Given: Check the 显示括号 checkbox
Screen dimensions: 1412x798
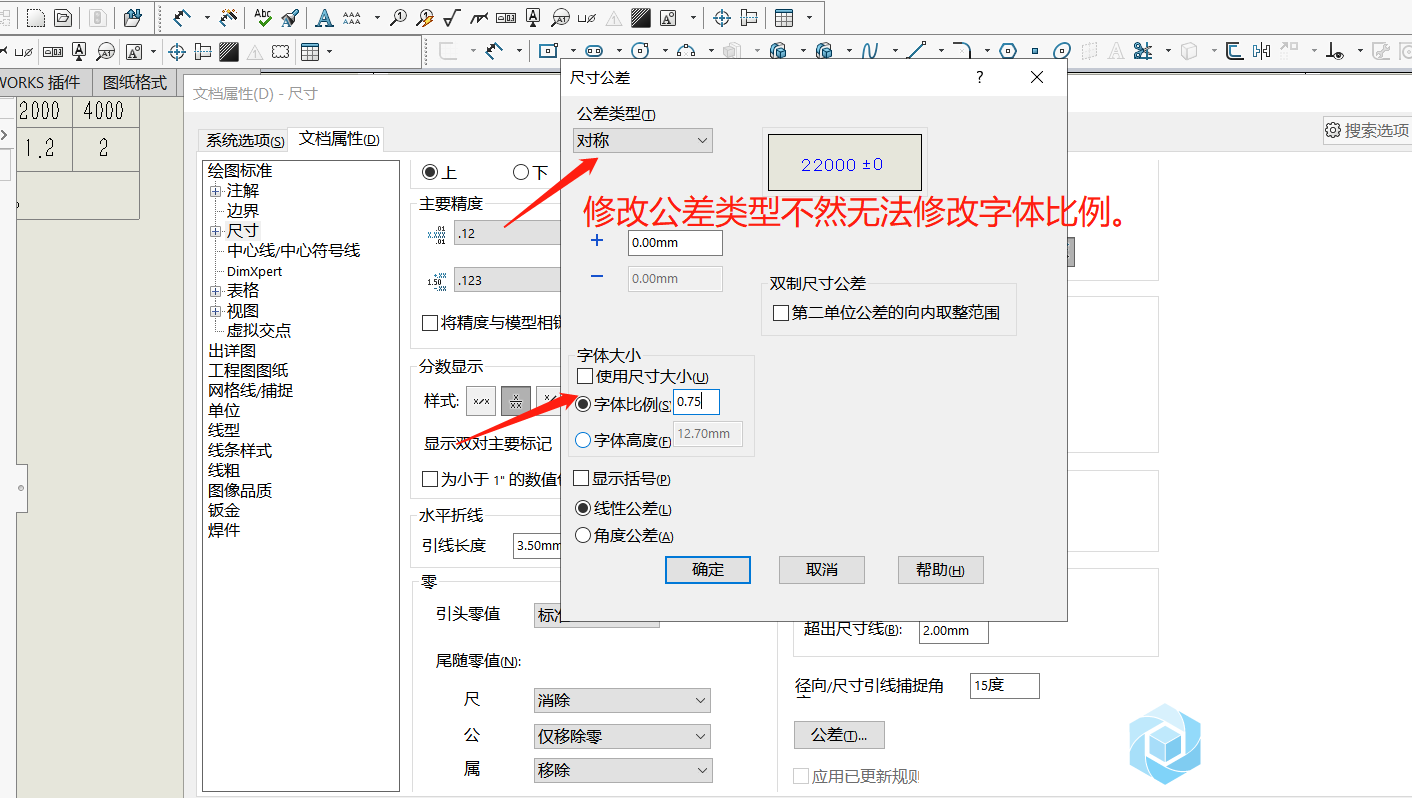Looking at the screenshot, I should (x=581, y=479).
